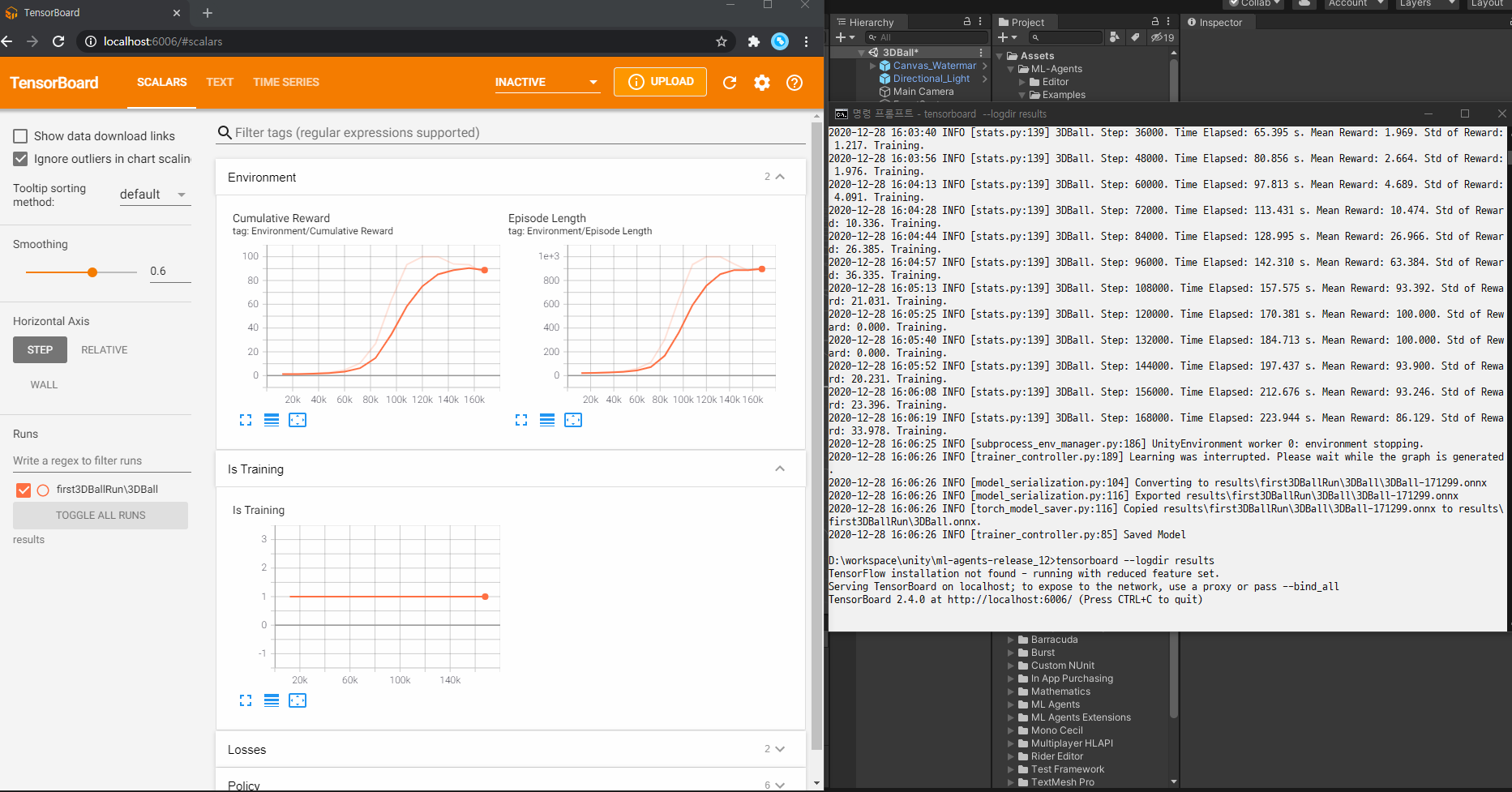
Task: Uncheck the first3DBallRun\3DBall run checkbox
Action: click(24, 490)
